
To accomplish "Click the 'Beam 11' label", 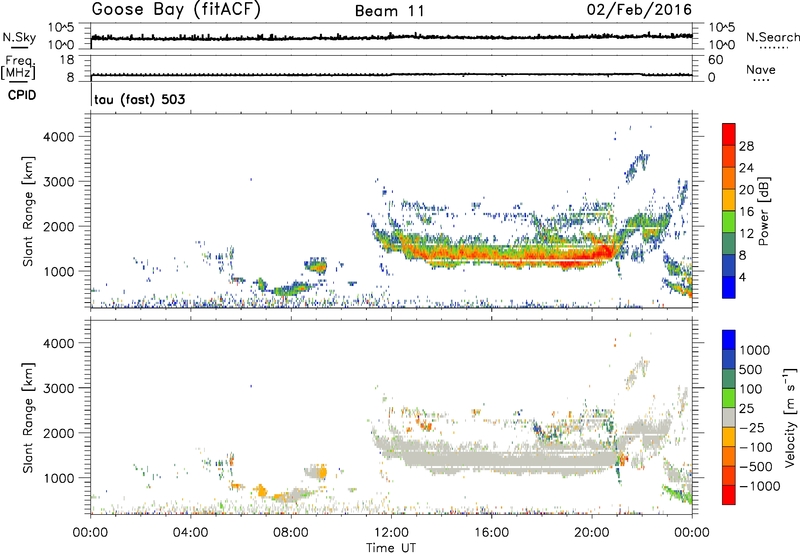I will (390, 11).
